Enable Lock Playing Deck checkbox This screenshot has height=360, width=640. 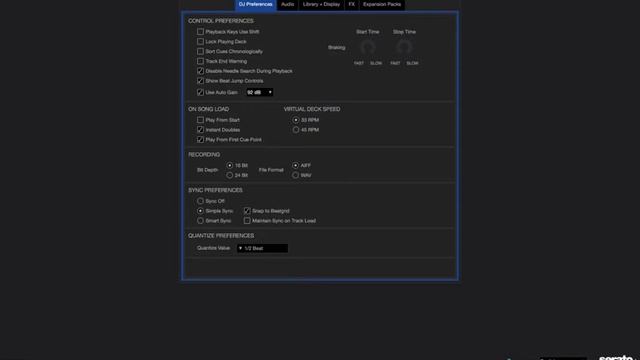(200, 41)
